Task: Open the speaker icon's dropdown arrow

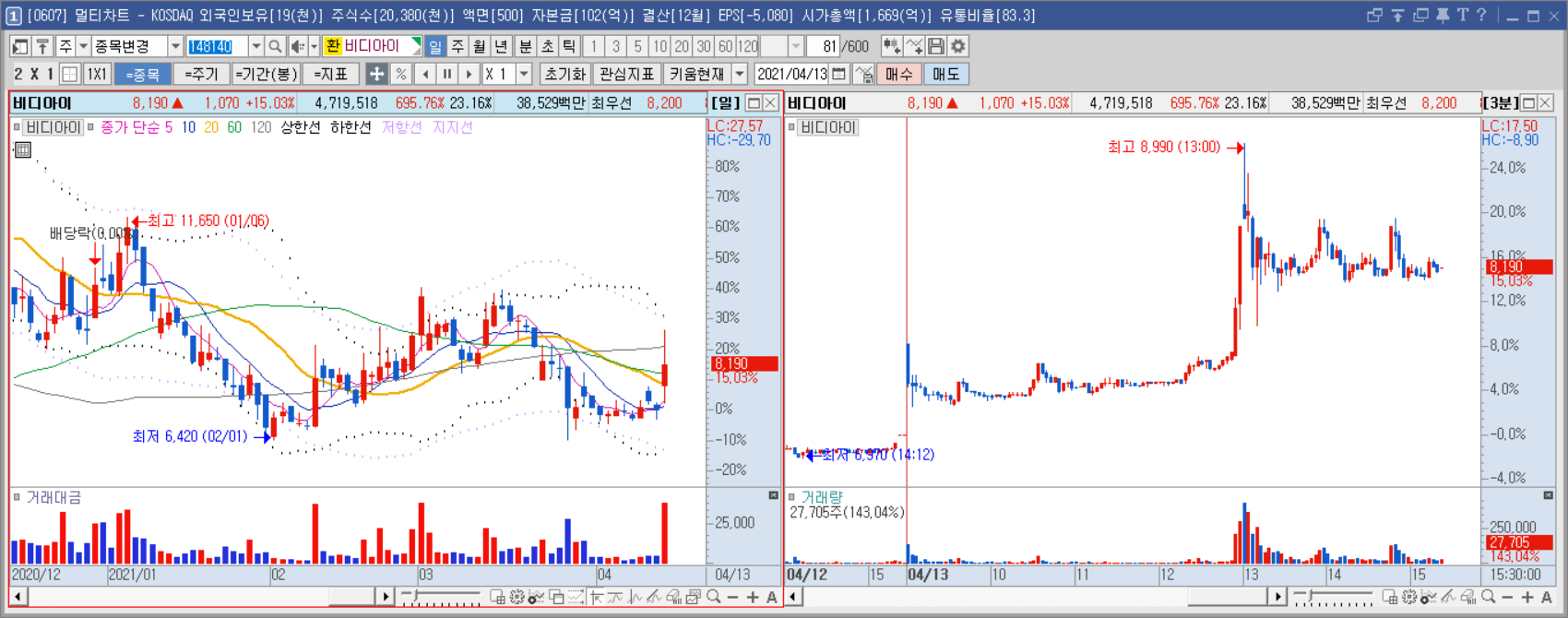Action: [x=314, y=46]
